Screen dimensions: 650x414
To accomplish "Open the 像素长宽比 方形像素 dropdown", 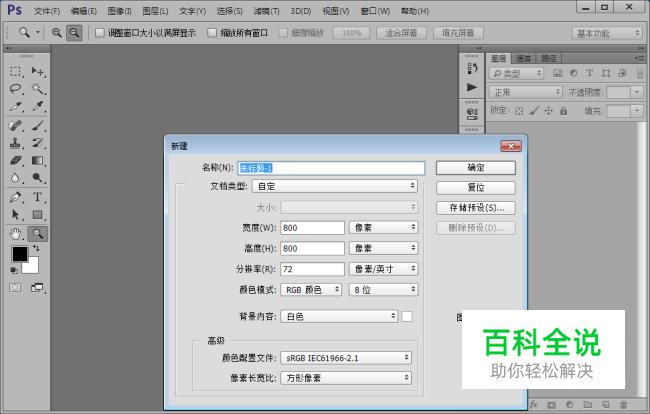I will 346,378.
